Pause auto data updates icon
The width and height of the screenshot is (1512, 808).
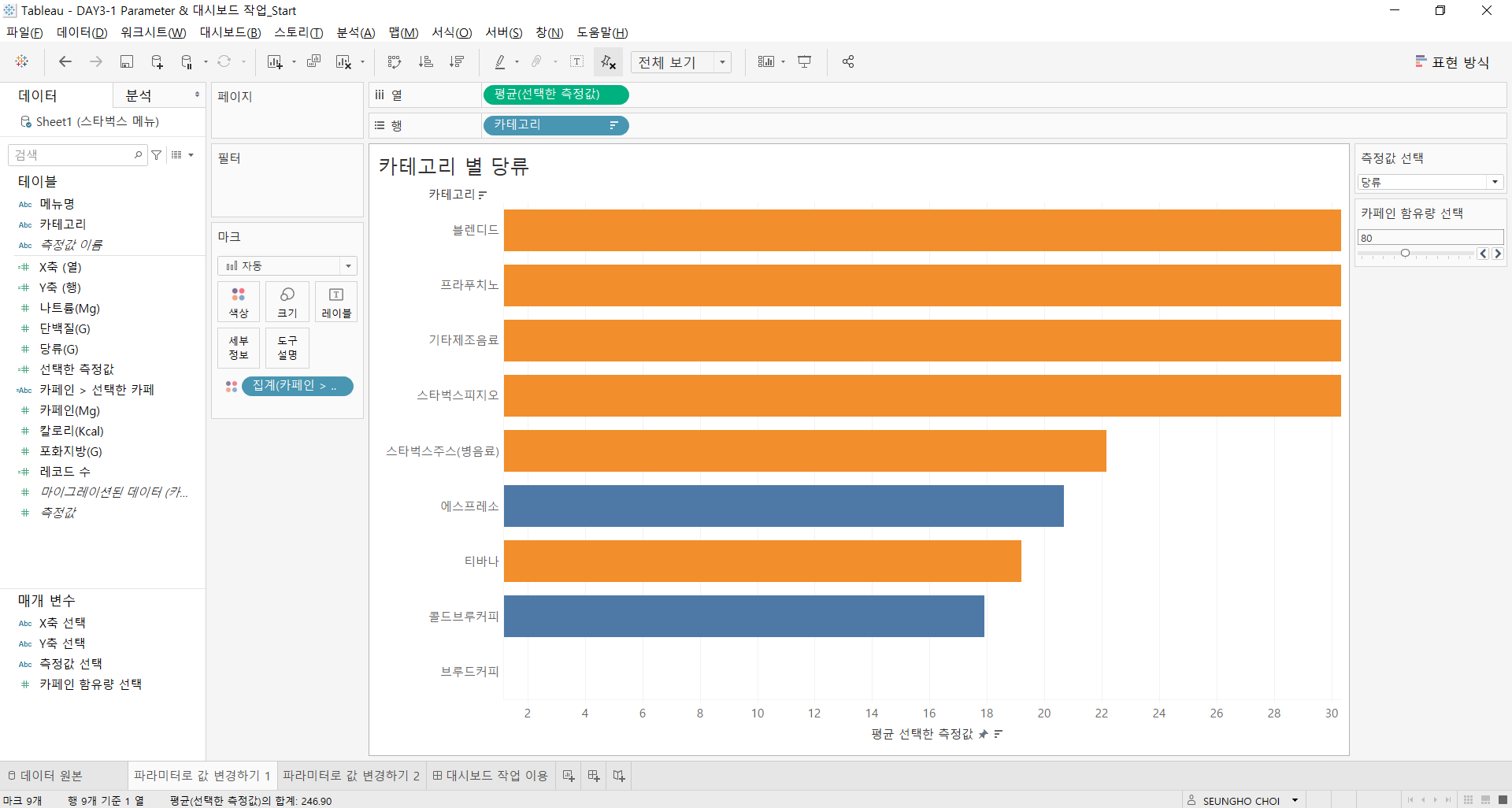[187, 61]
